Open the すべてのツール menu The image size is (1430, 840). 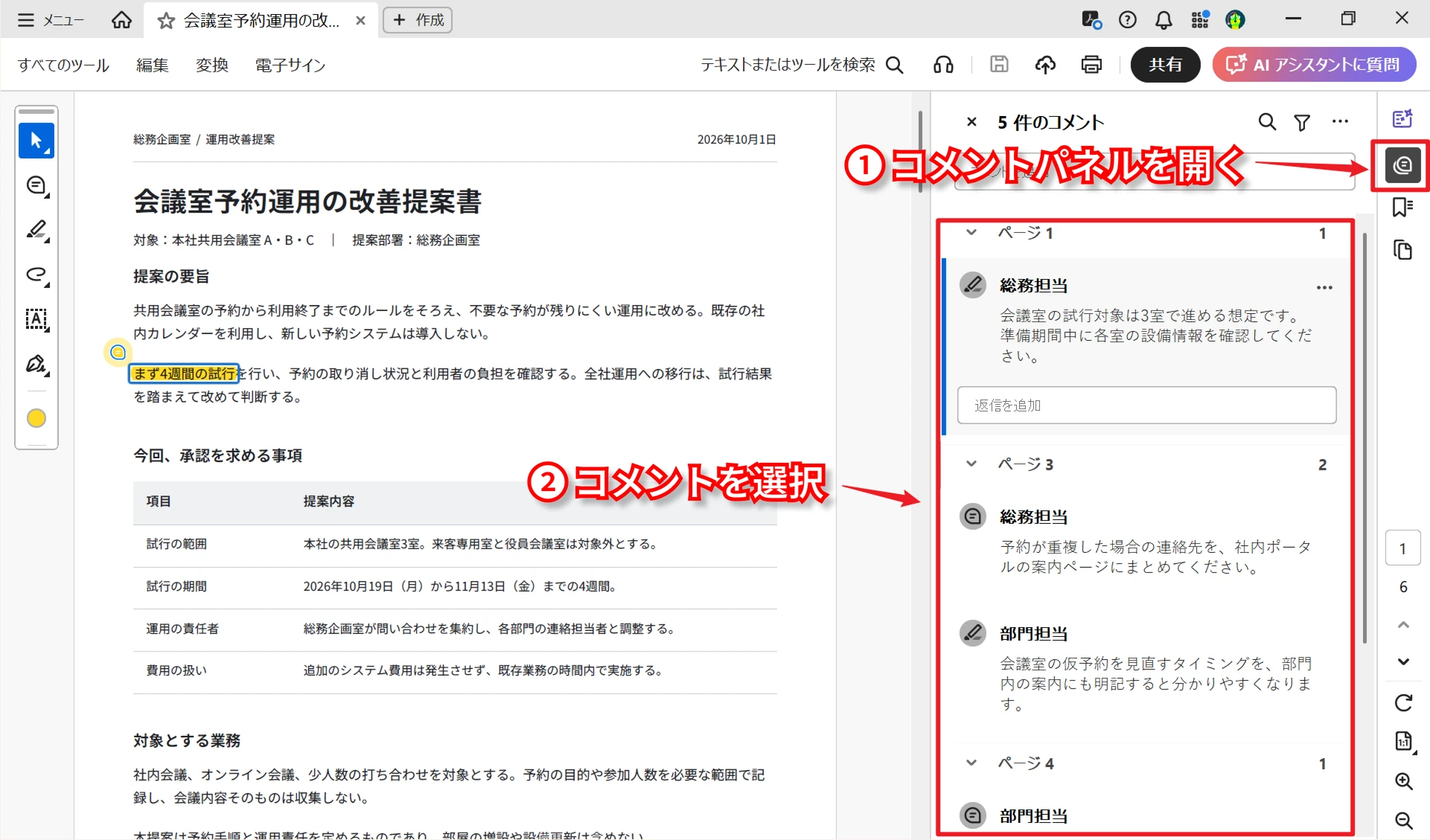pos(63,65)
